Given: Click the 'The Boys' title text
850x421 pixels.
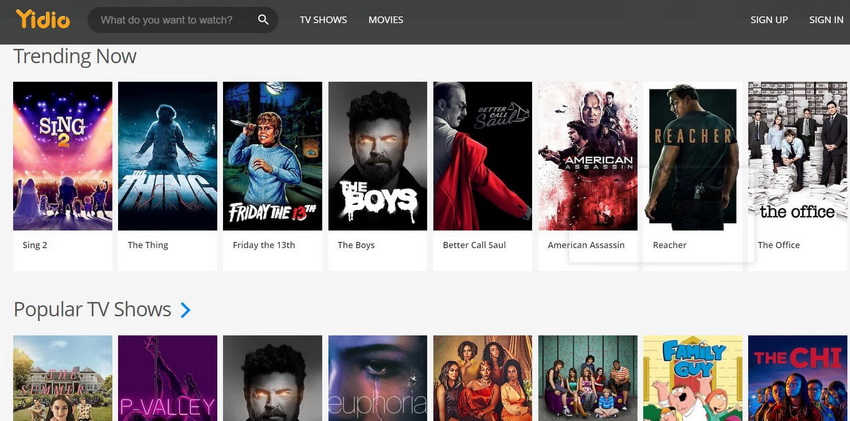Looking at the screenshot, I should click(356, 245).
